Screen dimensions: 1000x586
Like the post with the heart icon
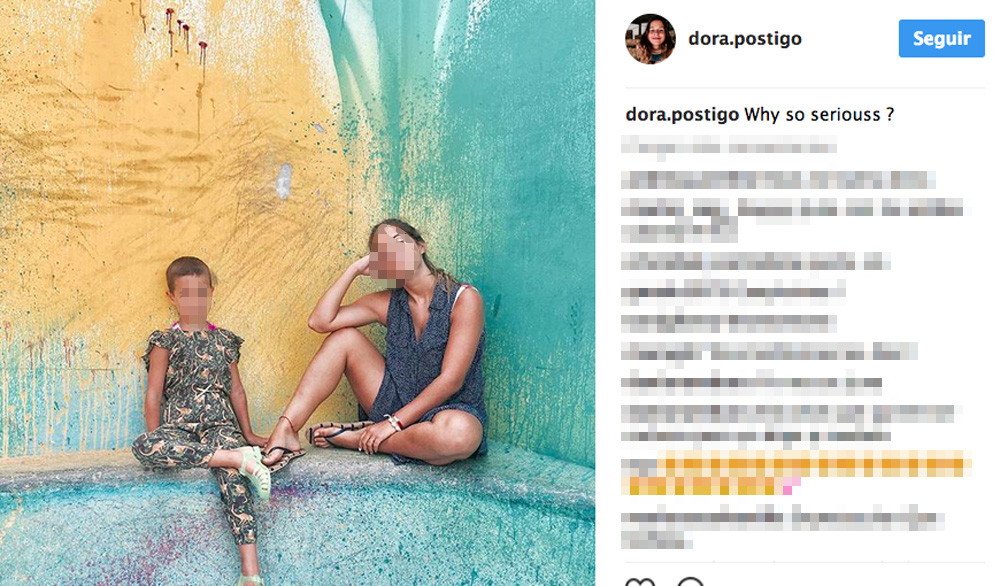(640, 582)
